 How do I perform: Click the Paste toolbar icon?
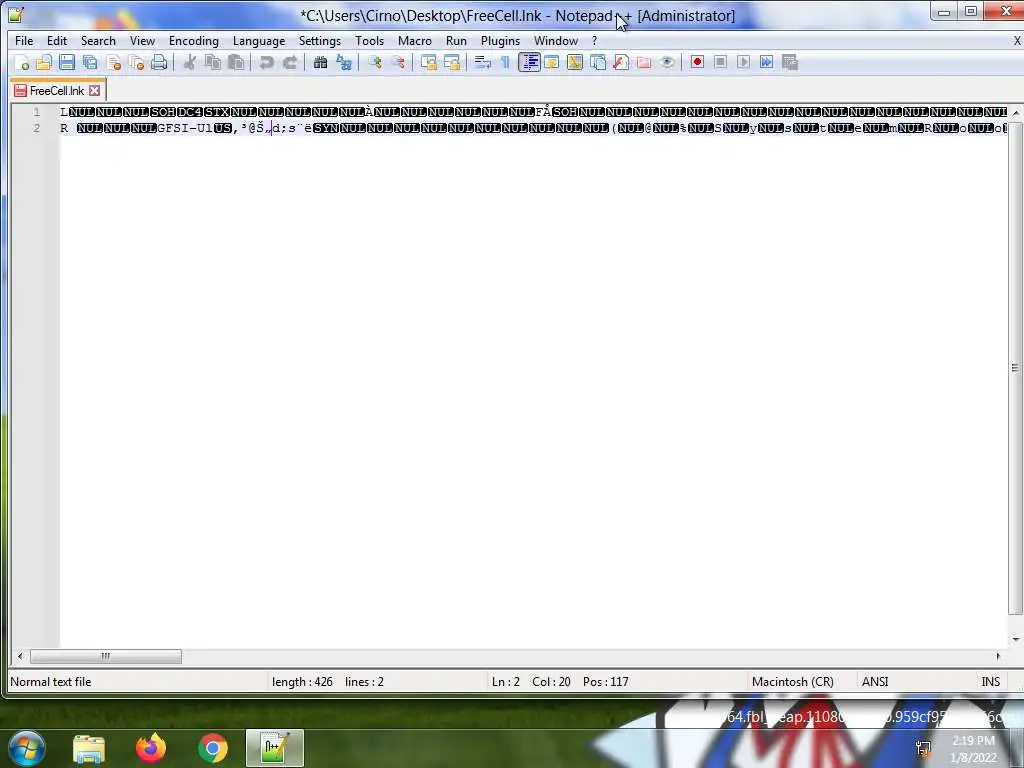click(236, 63)
